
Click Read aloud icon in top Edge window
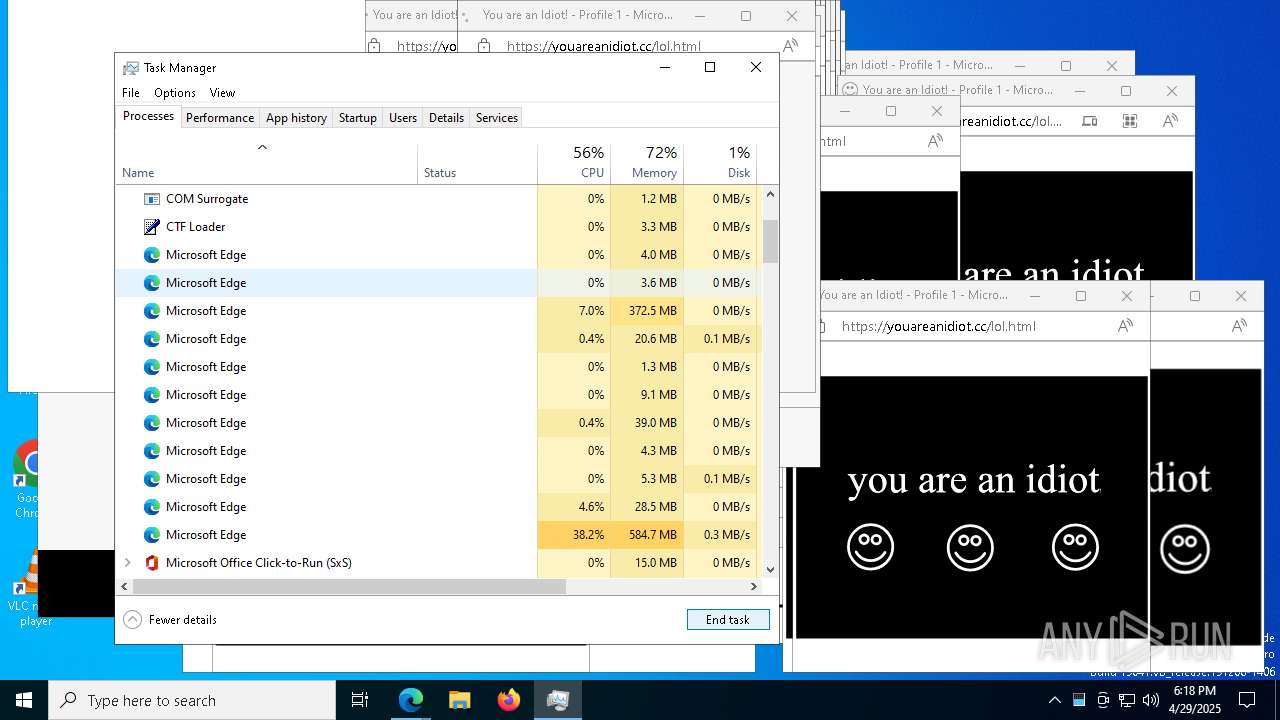pyautogui.click(x=790, y=46)
